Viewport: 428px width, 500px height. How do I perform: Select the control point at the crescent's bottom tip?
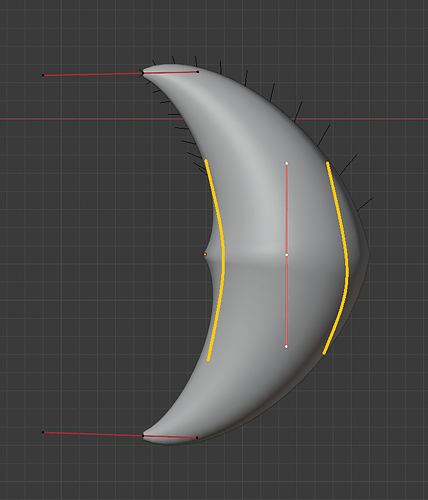pos(143,435)
